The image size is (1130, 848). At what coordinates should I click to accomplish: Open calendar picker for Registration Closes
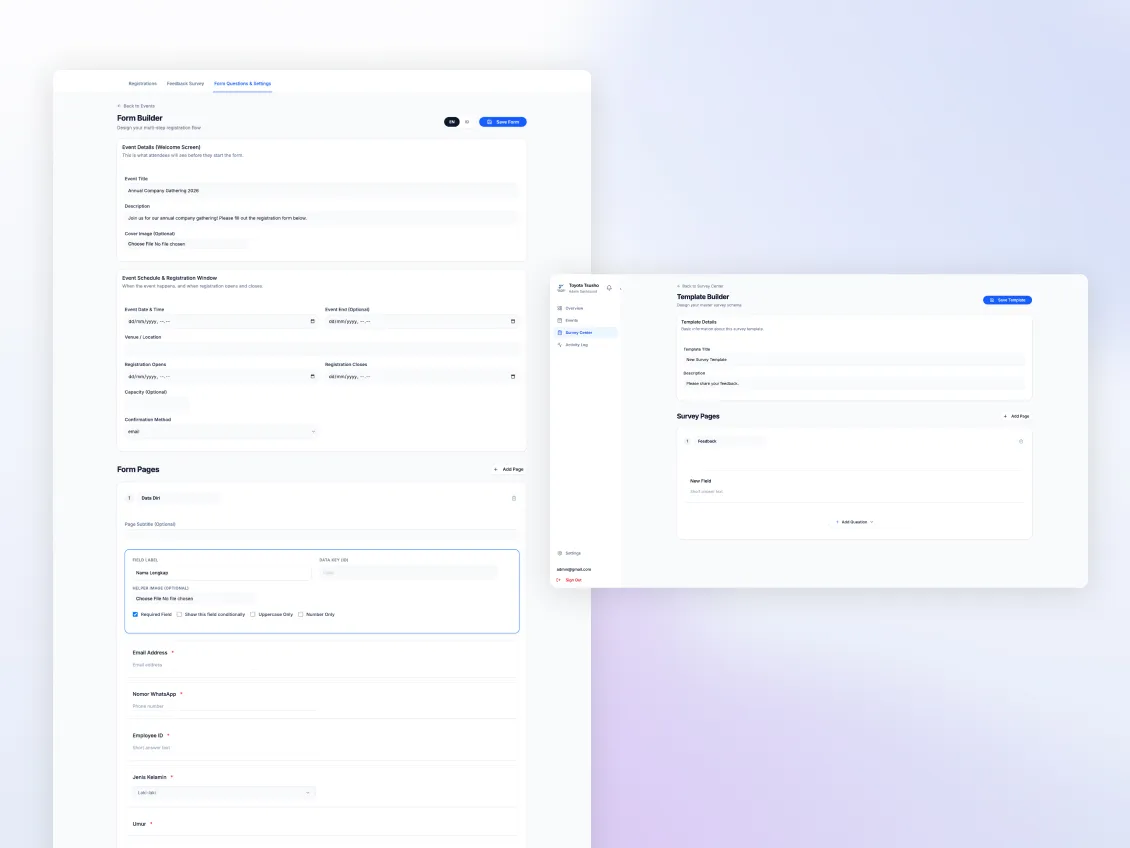point(513,376)
